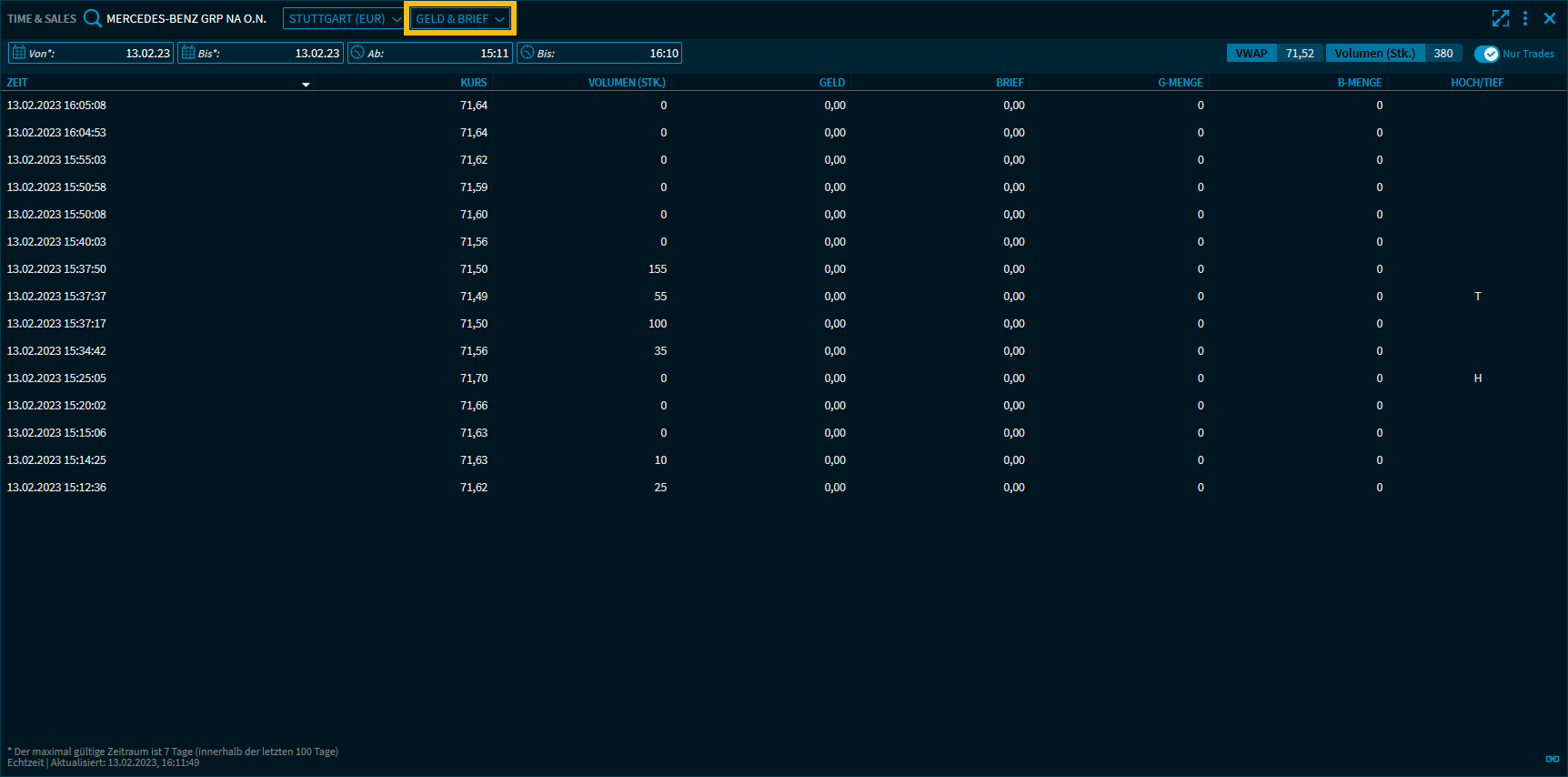The height and width of the screenshot is (777, 1568).
Task: Sort by the VOLUMEN (STK.) column header
Action: point(626,83)
